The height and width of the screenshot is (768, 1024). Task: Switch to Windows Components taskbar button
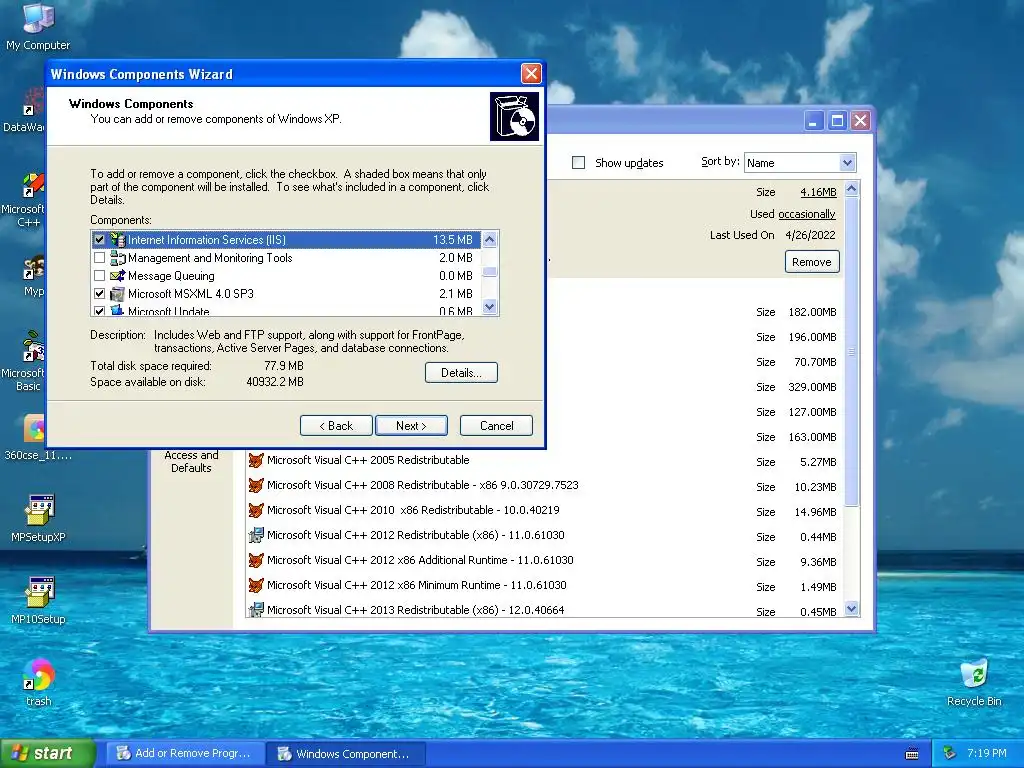click(x=346, y=754)
